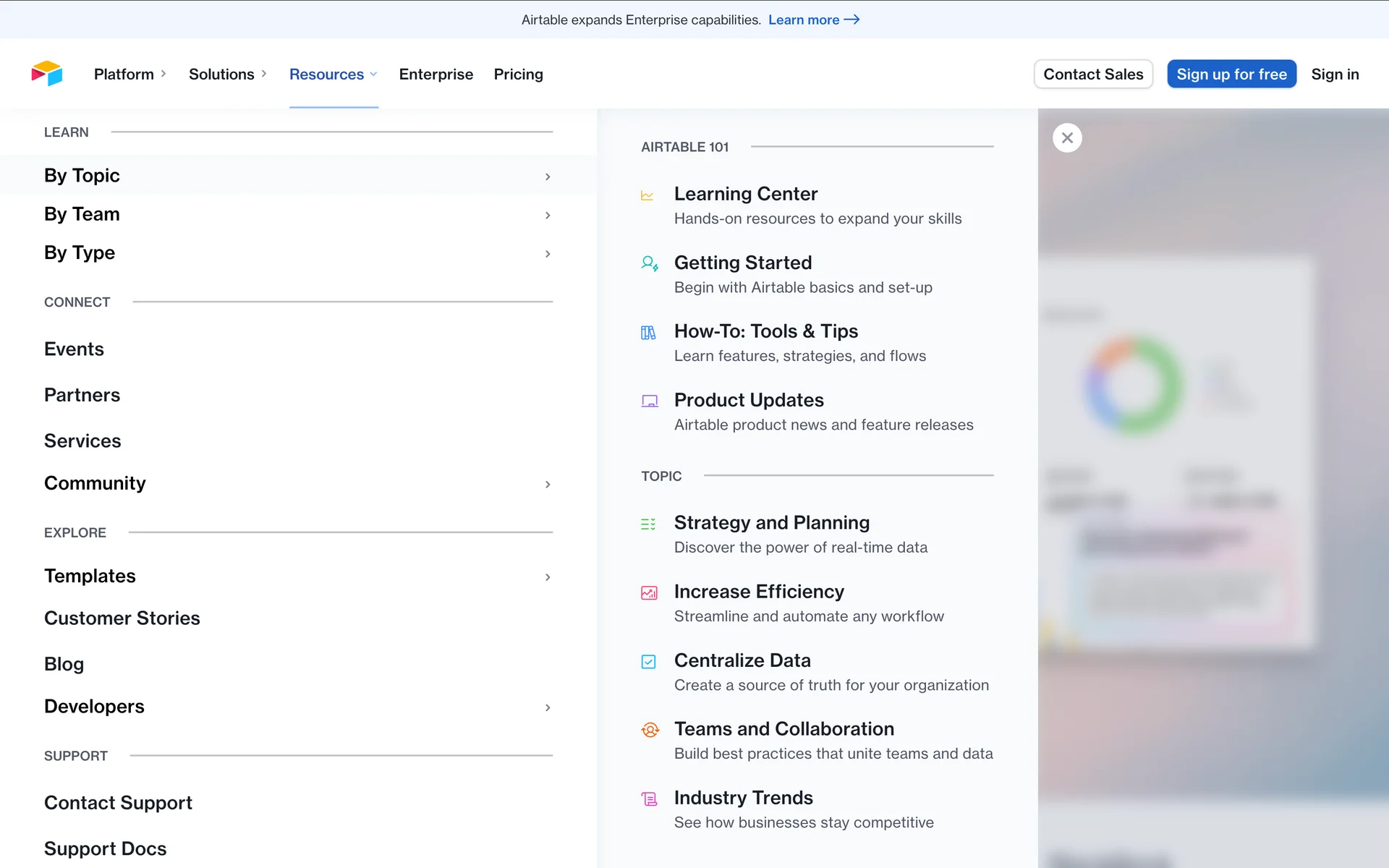Expand the By Type submenu chevron
The image size is (1389, 868).
point(548,254)
